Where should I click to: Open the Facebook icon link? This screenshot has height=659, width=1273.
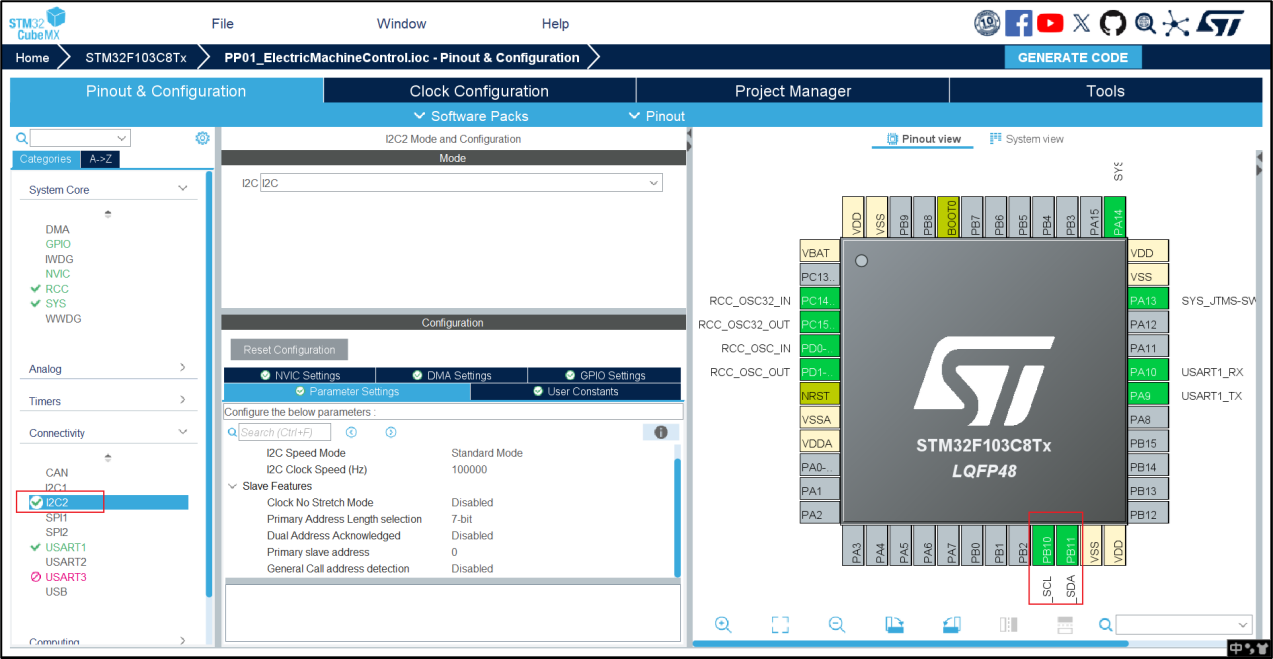click(x=1018, y=23)
